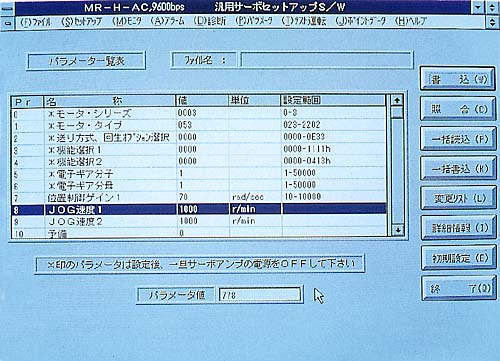Open the (F)ファイル menu
Image resolution: width=500 pixels, height=361 pixels.
pos(35,22)
